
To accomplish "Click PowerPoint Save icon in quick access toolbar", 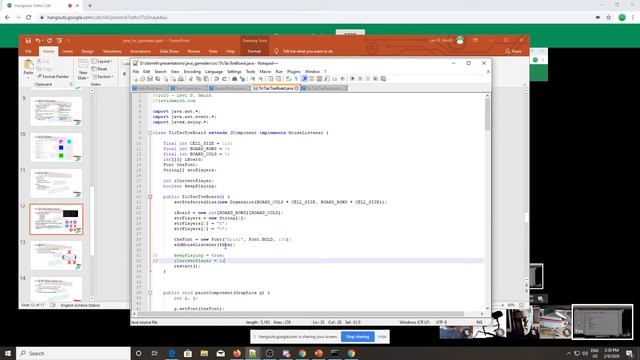I will tap(28, 40).
